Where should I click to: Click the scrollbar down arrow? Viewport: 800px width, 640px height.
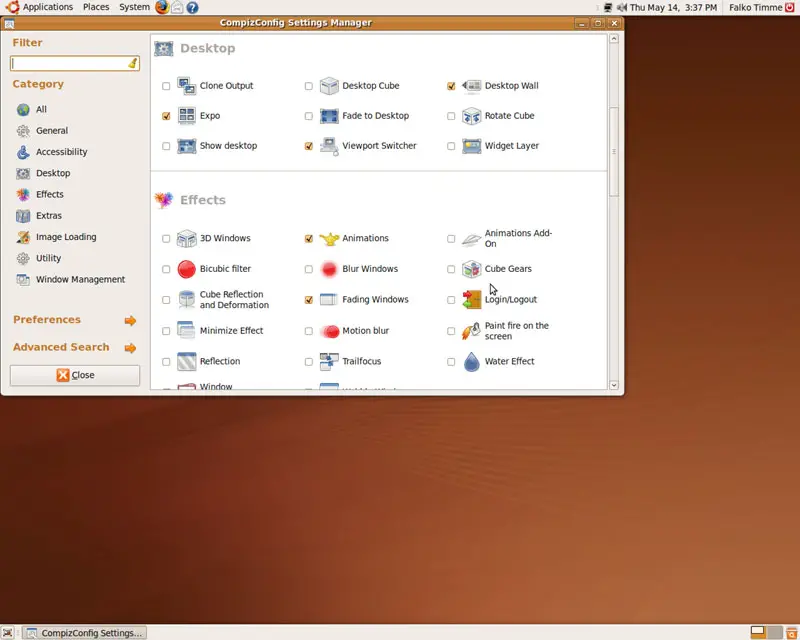point(614,385)
